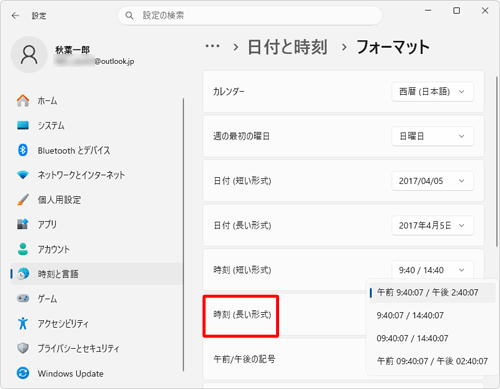Open プライバシーとセキュリティ settings
Image resolution: width=500 pixels, height=389 pixels.
[x=97, y=348]
